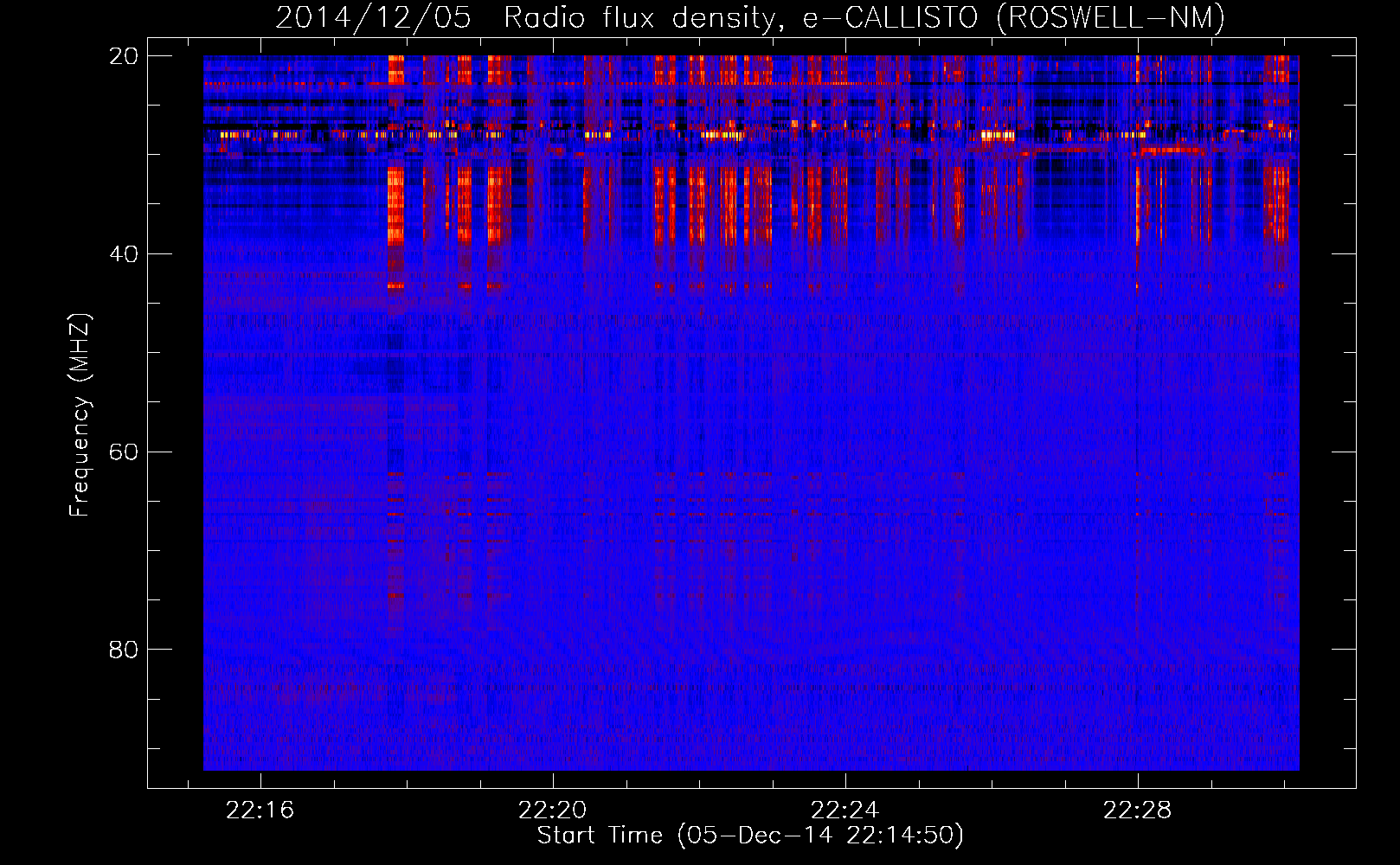Click the '22:24' time tick label

[x=844, y=811]
